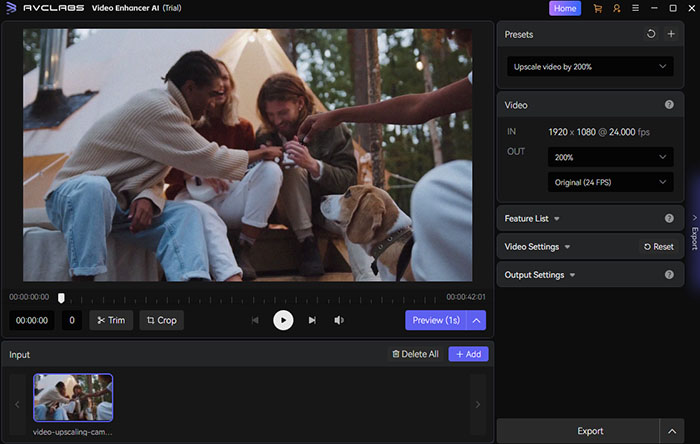Open help for Output Settings section
This screenshot has width=700, height=444.
[x=669, y=275]
